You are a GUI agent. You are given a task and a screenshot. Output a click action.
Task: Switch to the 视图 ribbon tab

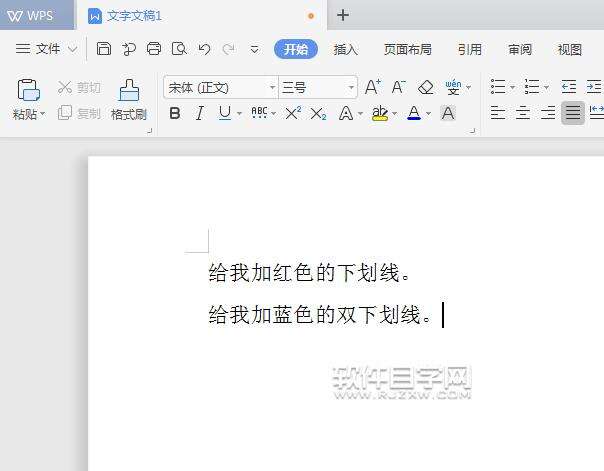coord(570,49)
